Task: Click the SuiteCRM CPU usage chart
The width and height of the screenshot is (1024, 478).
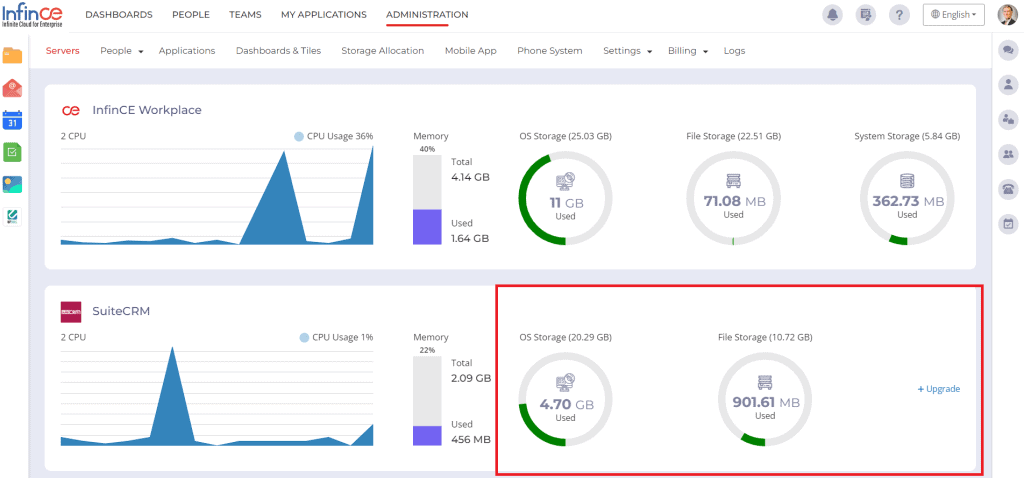Action: (x=217, y=396)
